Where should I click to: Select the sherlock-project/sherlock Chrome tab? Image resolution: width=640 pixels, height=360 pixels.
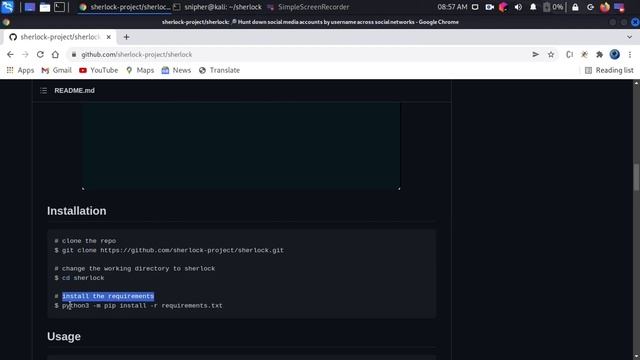(x=59, y=37)
